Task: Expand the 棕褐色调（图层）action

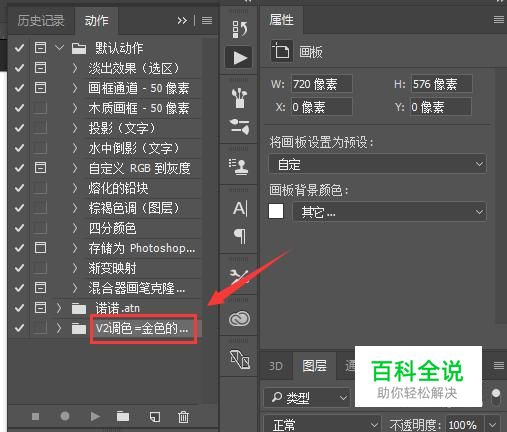Action: click(75, 208)
